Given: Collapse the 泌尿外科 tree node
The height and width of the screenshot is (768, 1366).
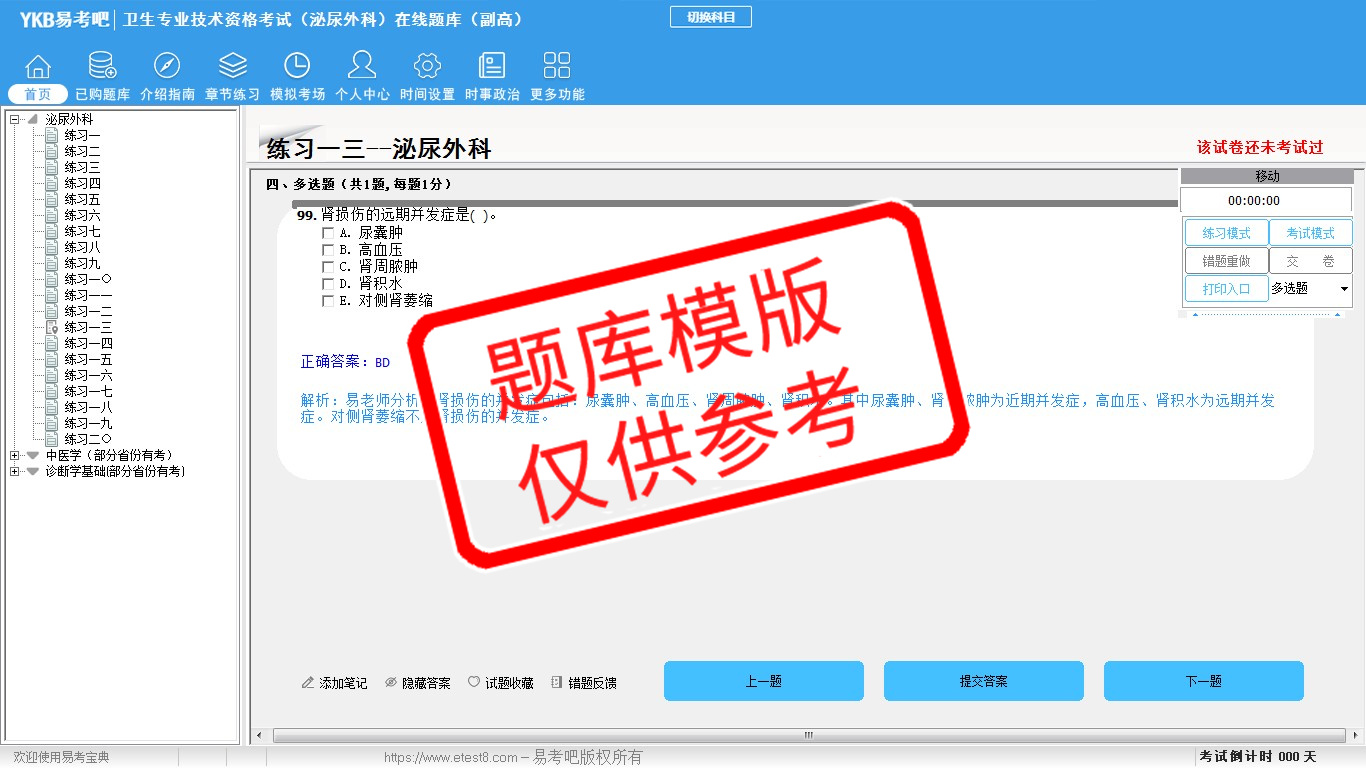Looking at the screenshot, I should click(15, 120).
